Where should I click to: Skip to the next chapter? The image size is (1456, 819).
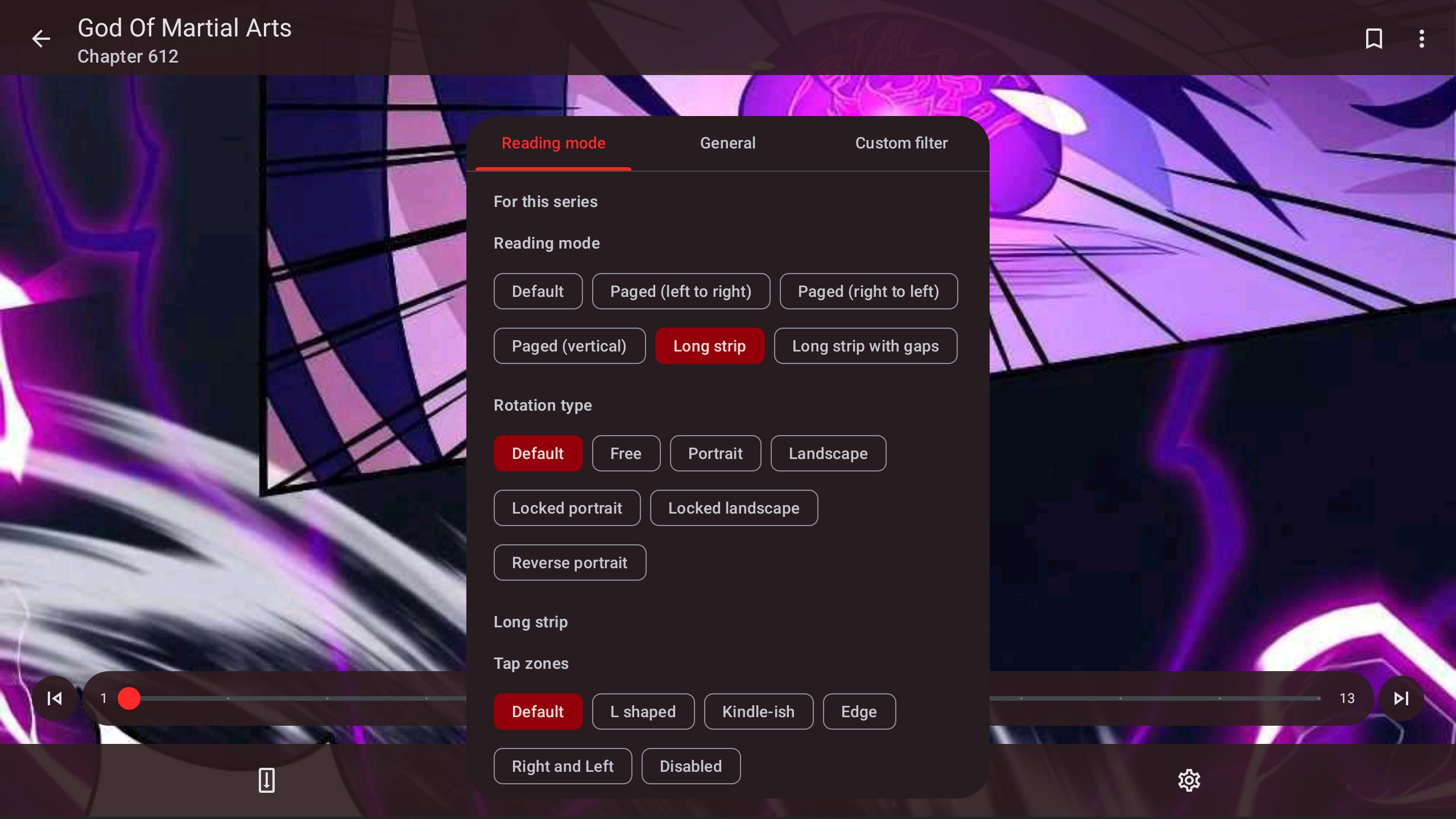point(1401,698)
